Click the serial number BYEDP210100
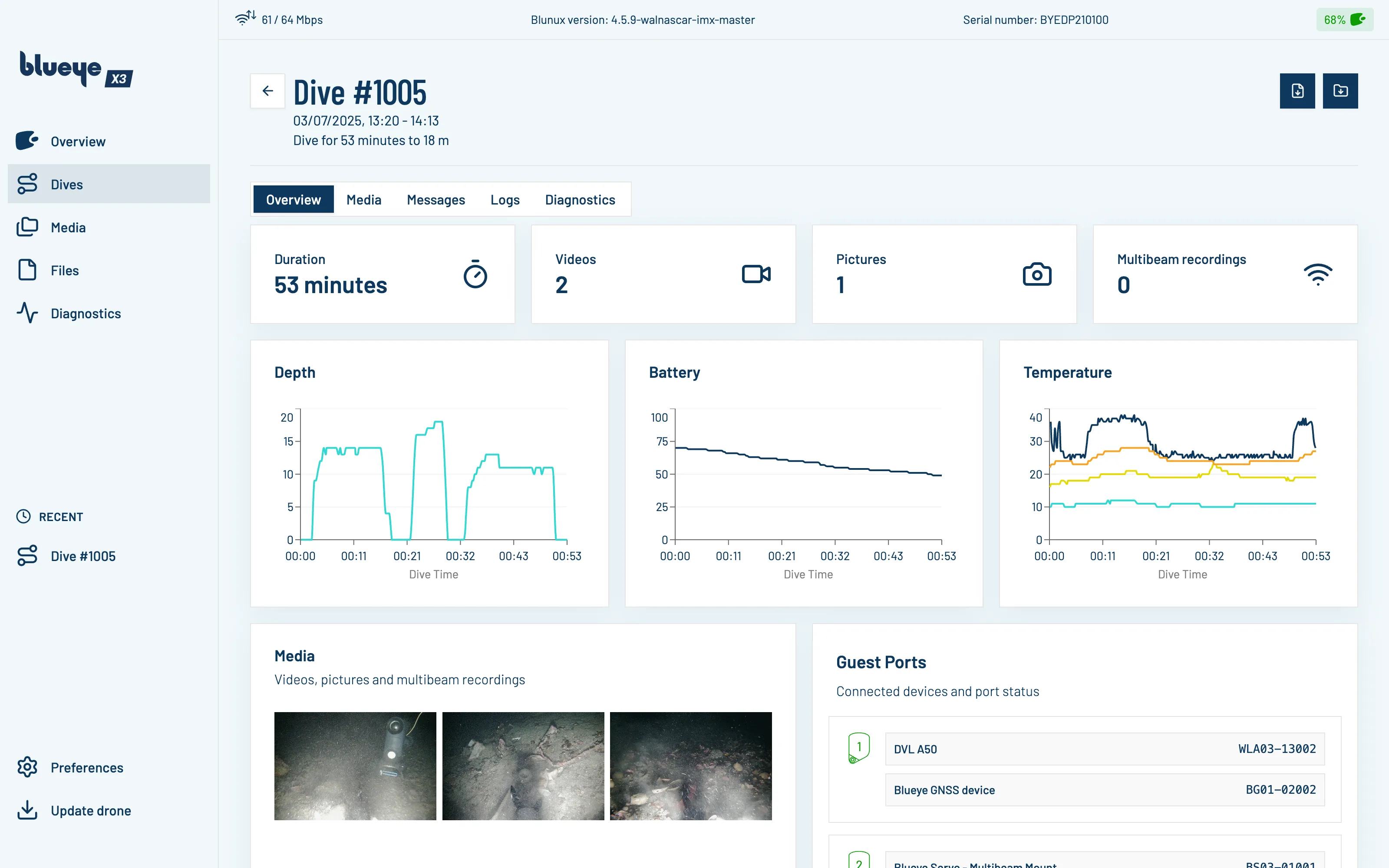The height and width of the screenshot is (868, 1389). tap(1074, 20)
